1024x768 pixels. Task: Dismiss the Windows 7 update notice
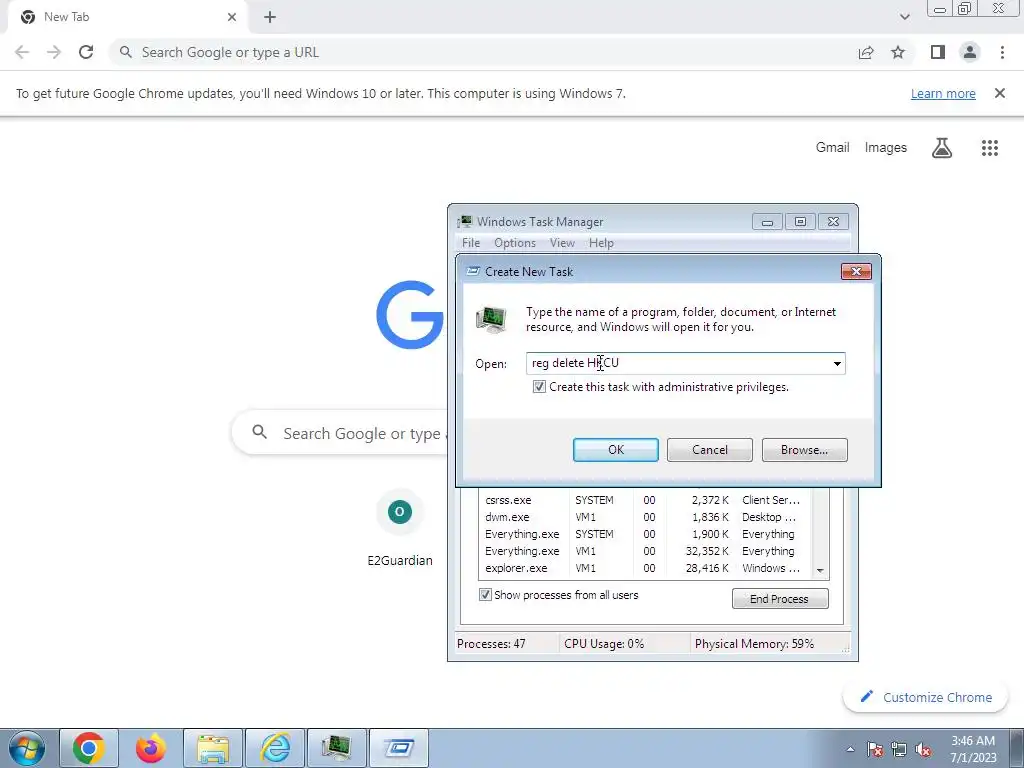point(1000,93)
